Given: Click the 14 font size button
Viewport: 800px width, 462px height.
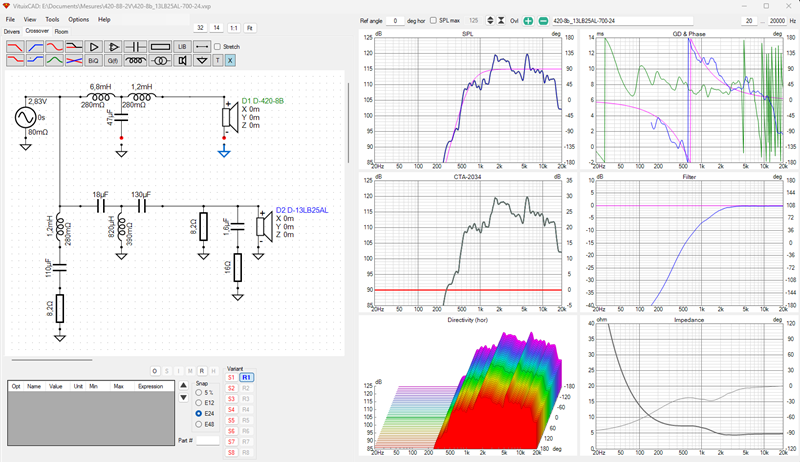Looking at the screenshot, I should pyautogui.click(x=217, y=28).
